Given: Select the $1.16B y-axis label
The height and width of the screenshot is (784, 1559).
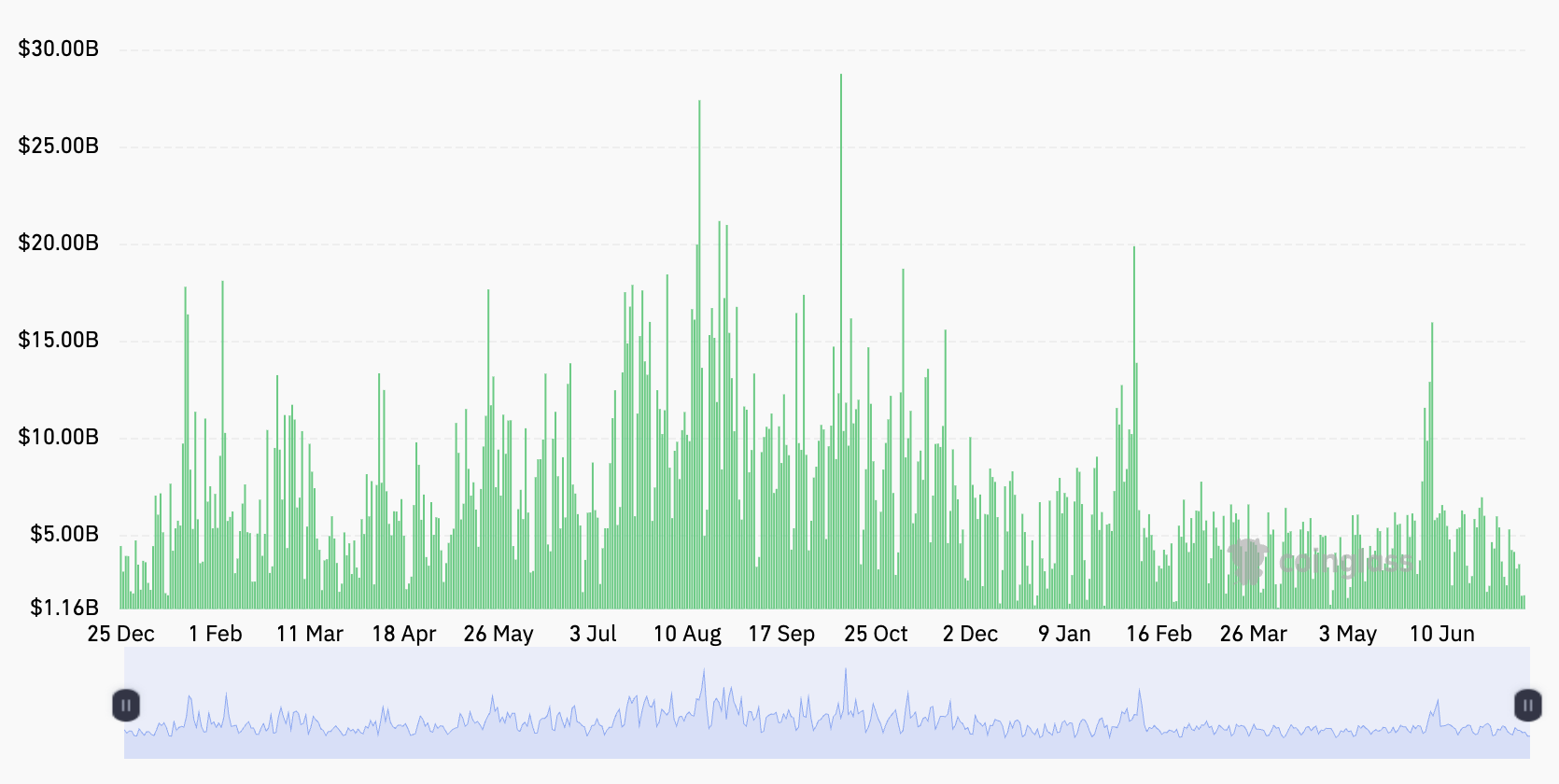Looking at the screenshot, I should [64, 608].
